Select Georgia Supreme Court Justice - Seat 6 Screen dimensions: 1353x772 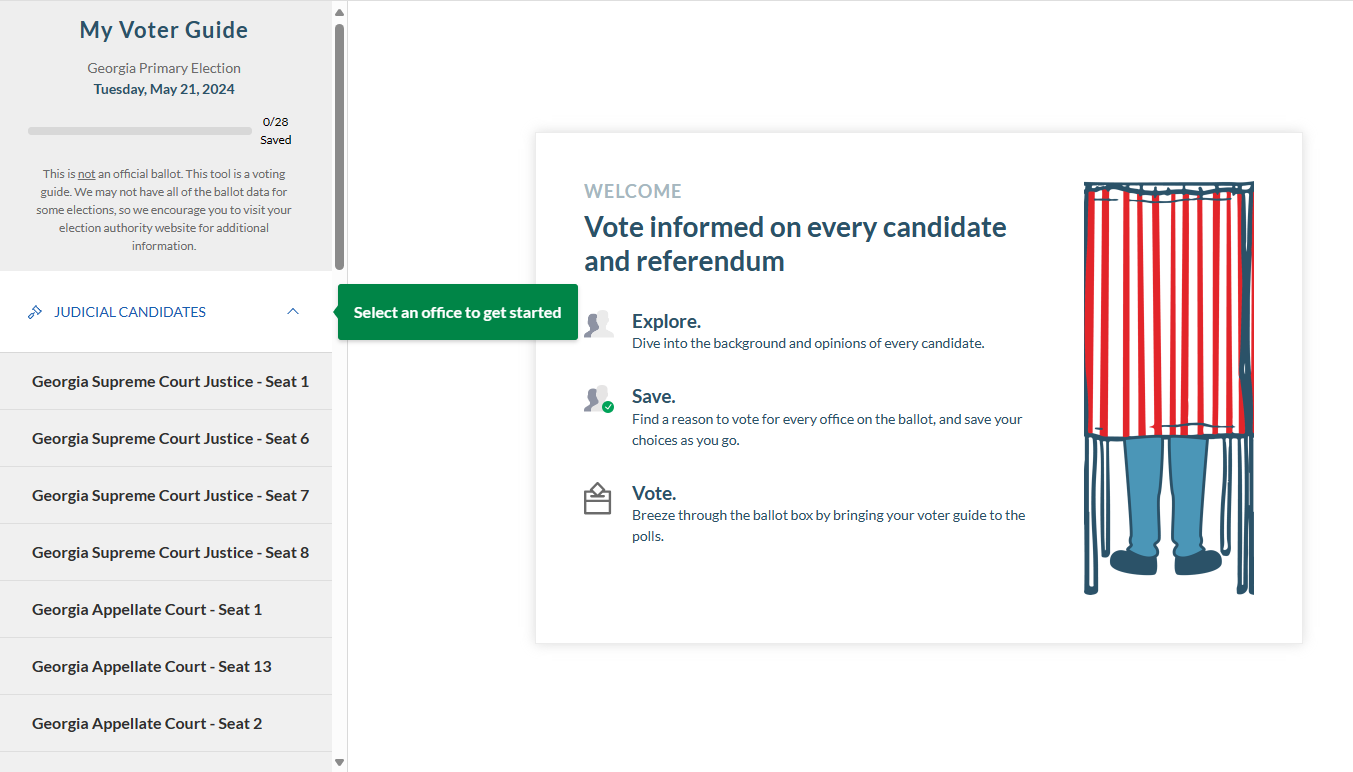166,438
